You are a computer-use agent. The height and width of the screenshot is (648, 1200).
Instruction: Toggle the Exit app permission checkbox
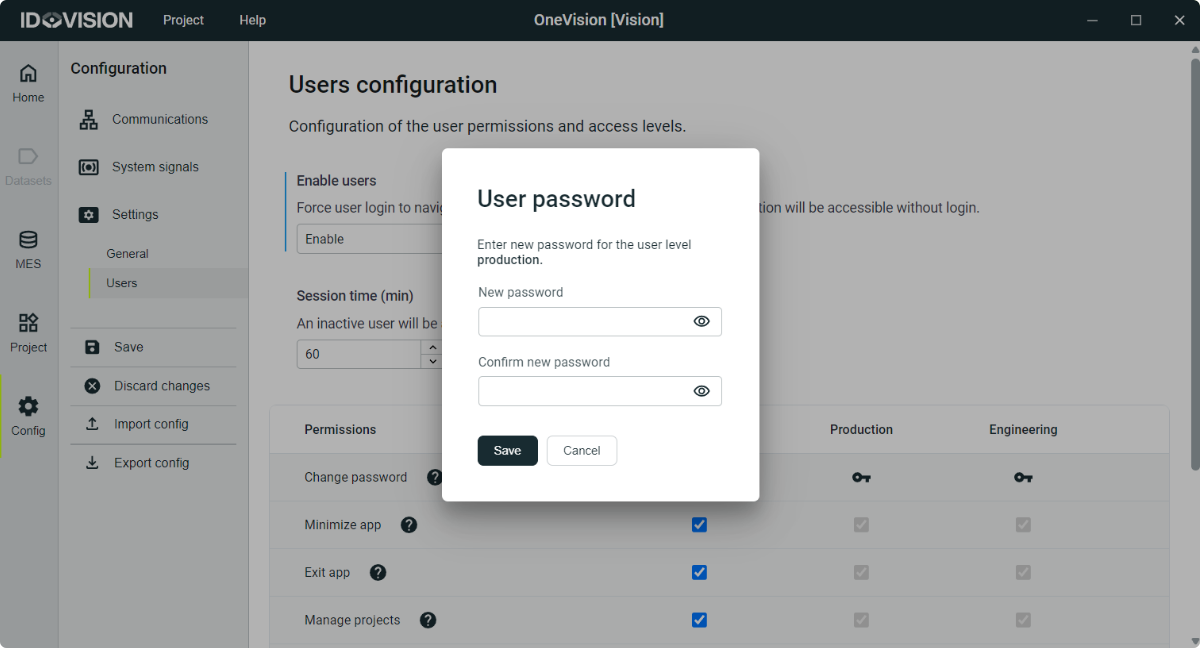point(699,572)
